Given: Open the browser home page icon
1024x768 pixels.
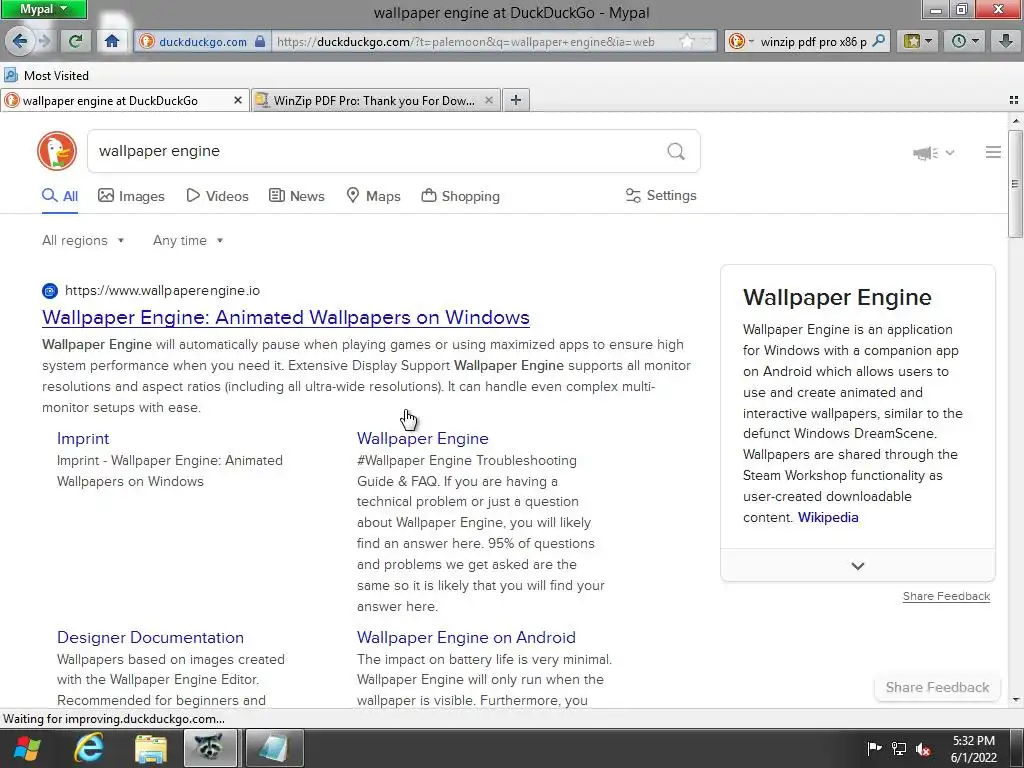Looking at the screenshot, I should pos(112,41).
